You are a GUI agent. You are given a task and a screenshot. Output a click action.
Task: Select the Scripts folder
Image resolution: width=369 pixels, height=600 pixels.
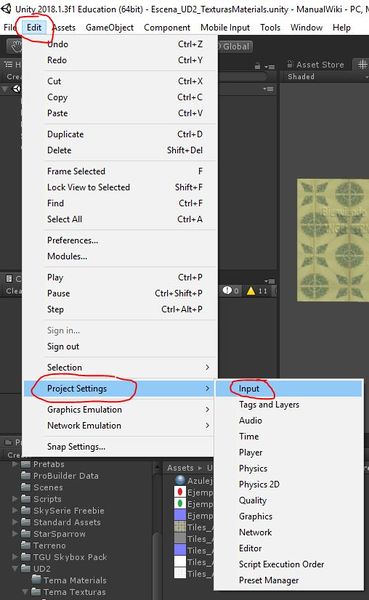47,499
